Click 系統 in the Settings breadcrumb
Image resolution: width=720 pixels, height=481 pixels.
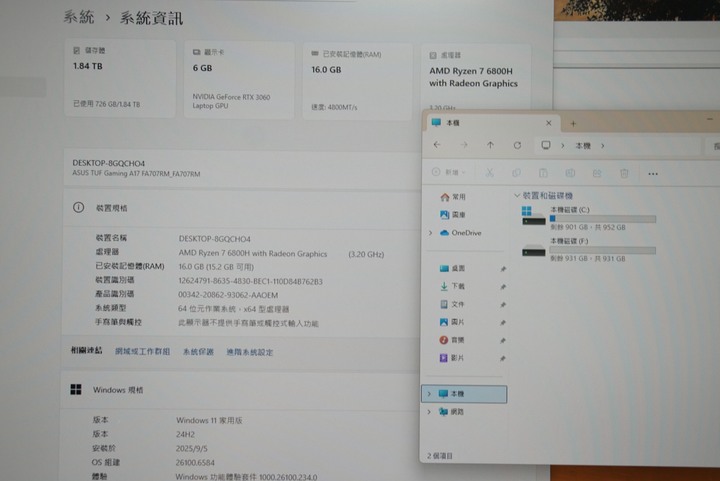[79, 17]
